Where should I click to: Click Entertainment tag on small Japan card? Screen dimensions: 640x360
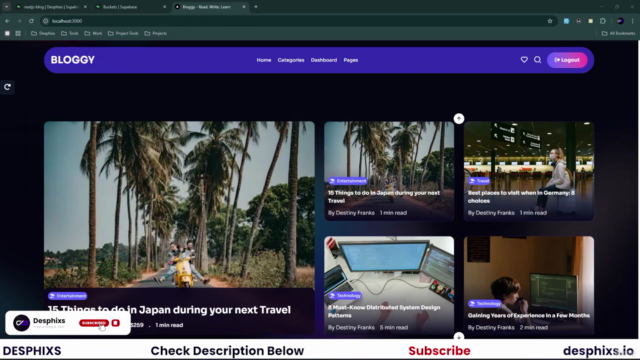[348, 181]
